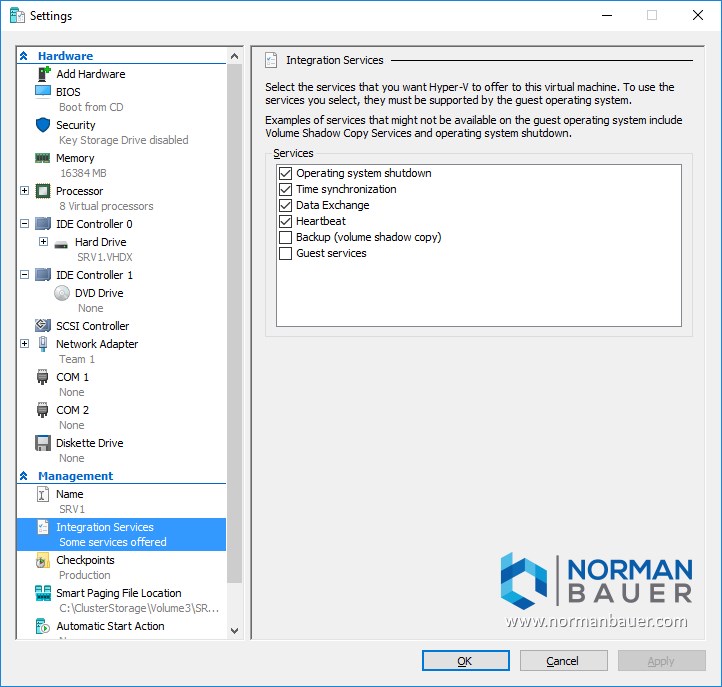Viewport: 722px width, 687px height.
Task: Uncheck Operating system shutdown service
Action: coord(285,173)
